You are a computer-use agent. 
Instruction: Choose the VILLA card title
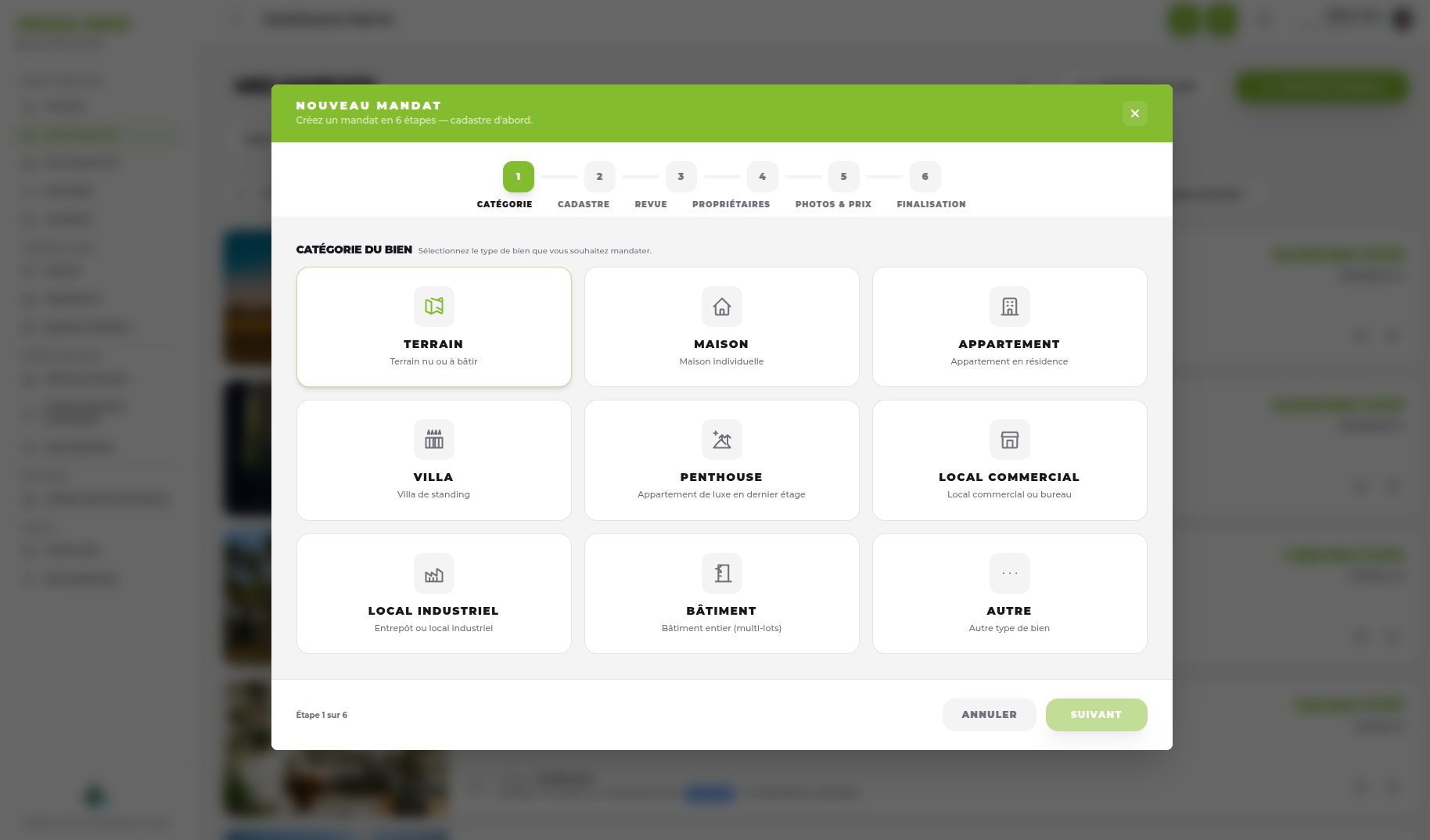tap(433, 477)
